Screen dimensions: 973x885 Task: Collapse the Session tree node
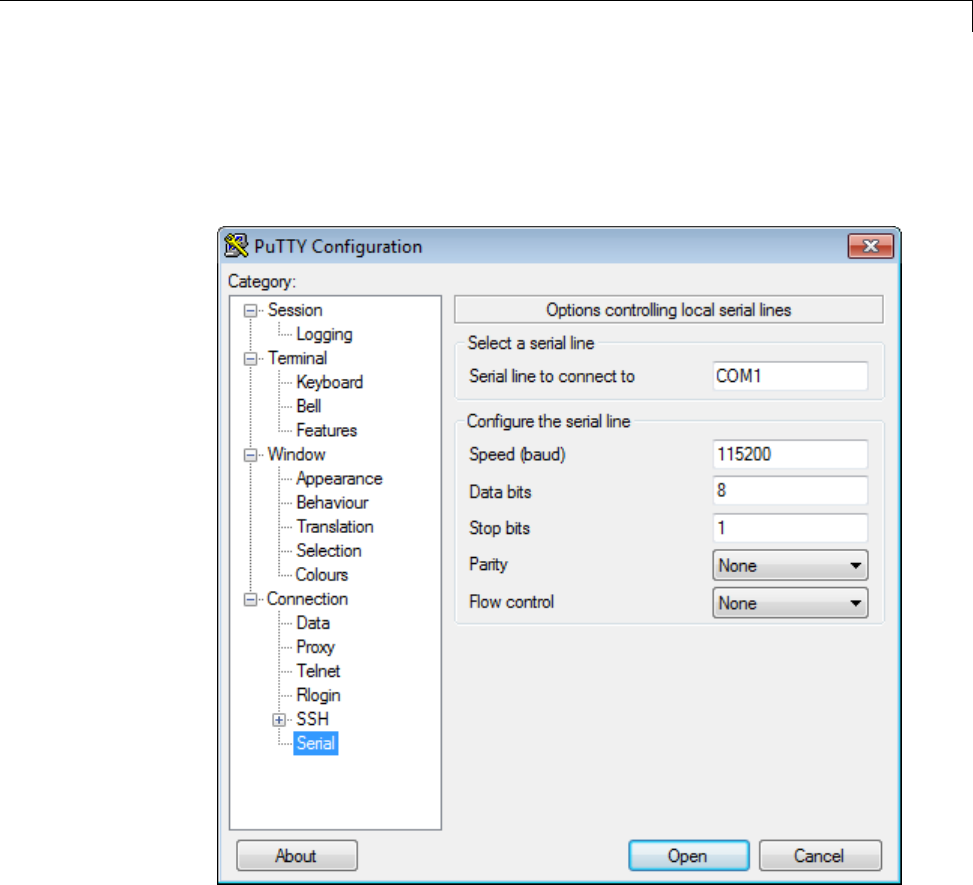coord(250,311)
